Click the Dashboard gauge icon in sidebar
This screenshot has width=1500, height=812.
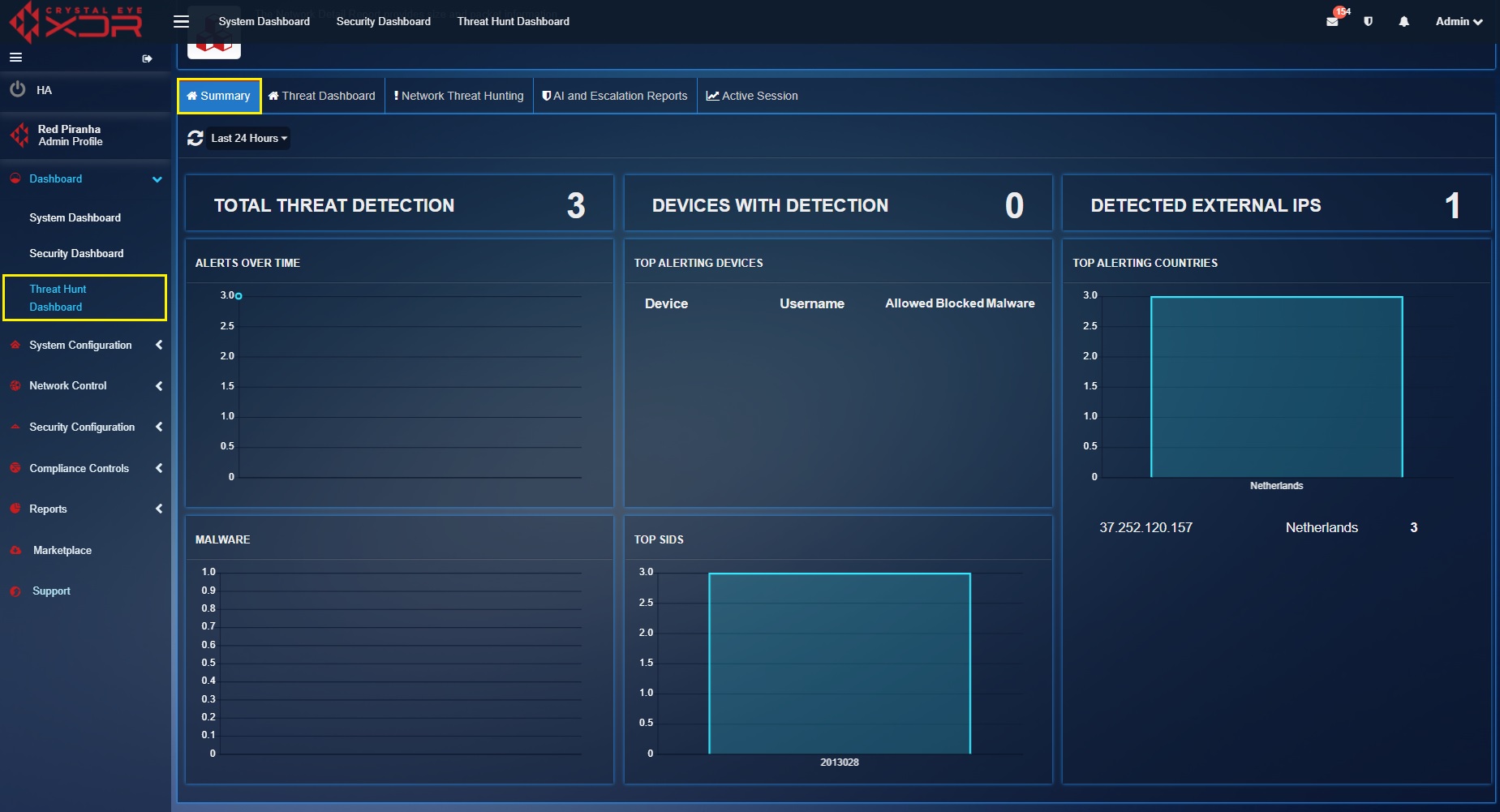pos(15,178)
